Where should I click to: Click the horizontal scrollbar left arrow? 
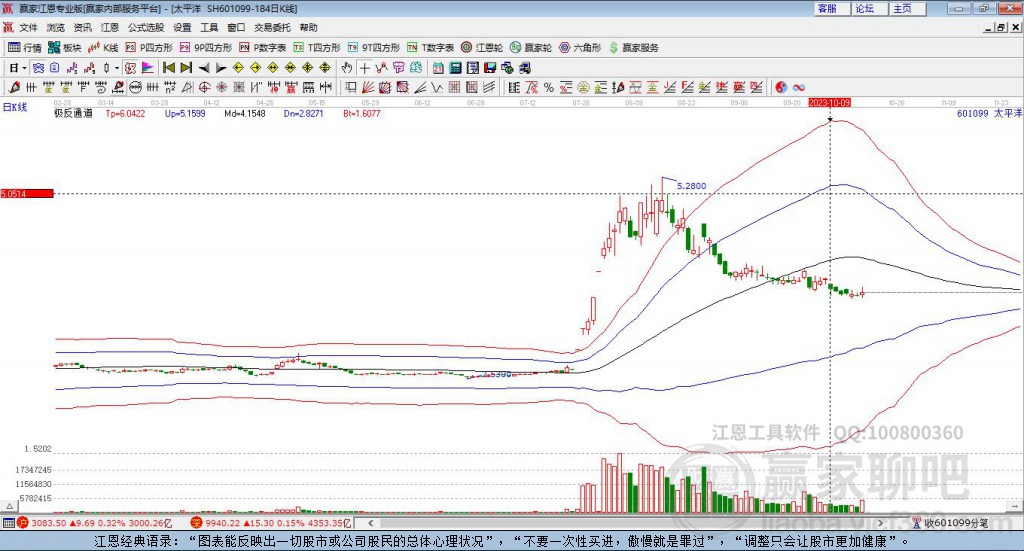click(371, 523)
